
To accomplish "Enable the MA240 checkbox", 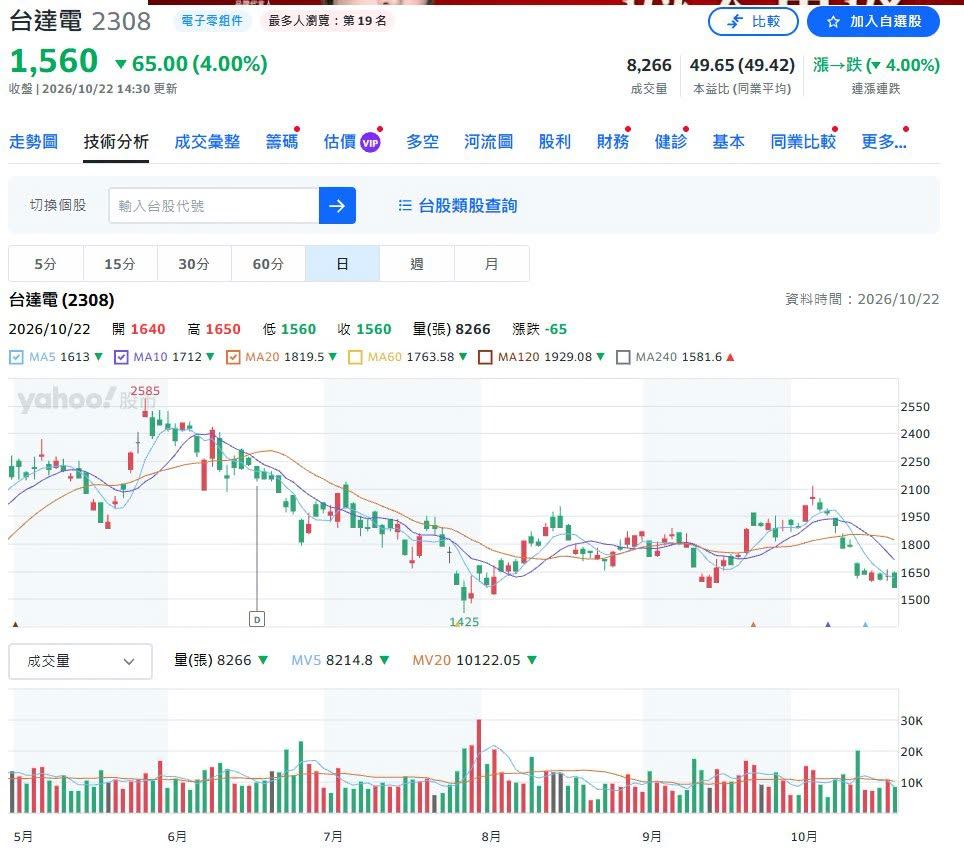I will (x=623, y=357).
